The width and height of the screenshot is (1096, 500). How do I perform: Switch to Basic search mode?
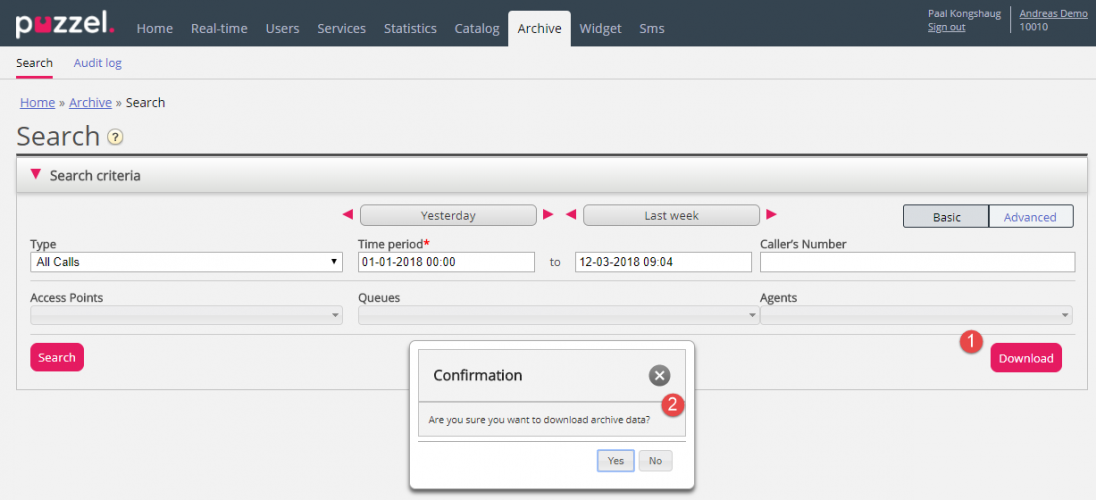click(x=946, y=217)
